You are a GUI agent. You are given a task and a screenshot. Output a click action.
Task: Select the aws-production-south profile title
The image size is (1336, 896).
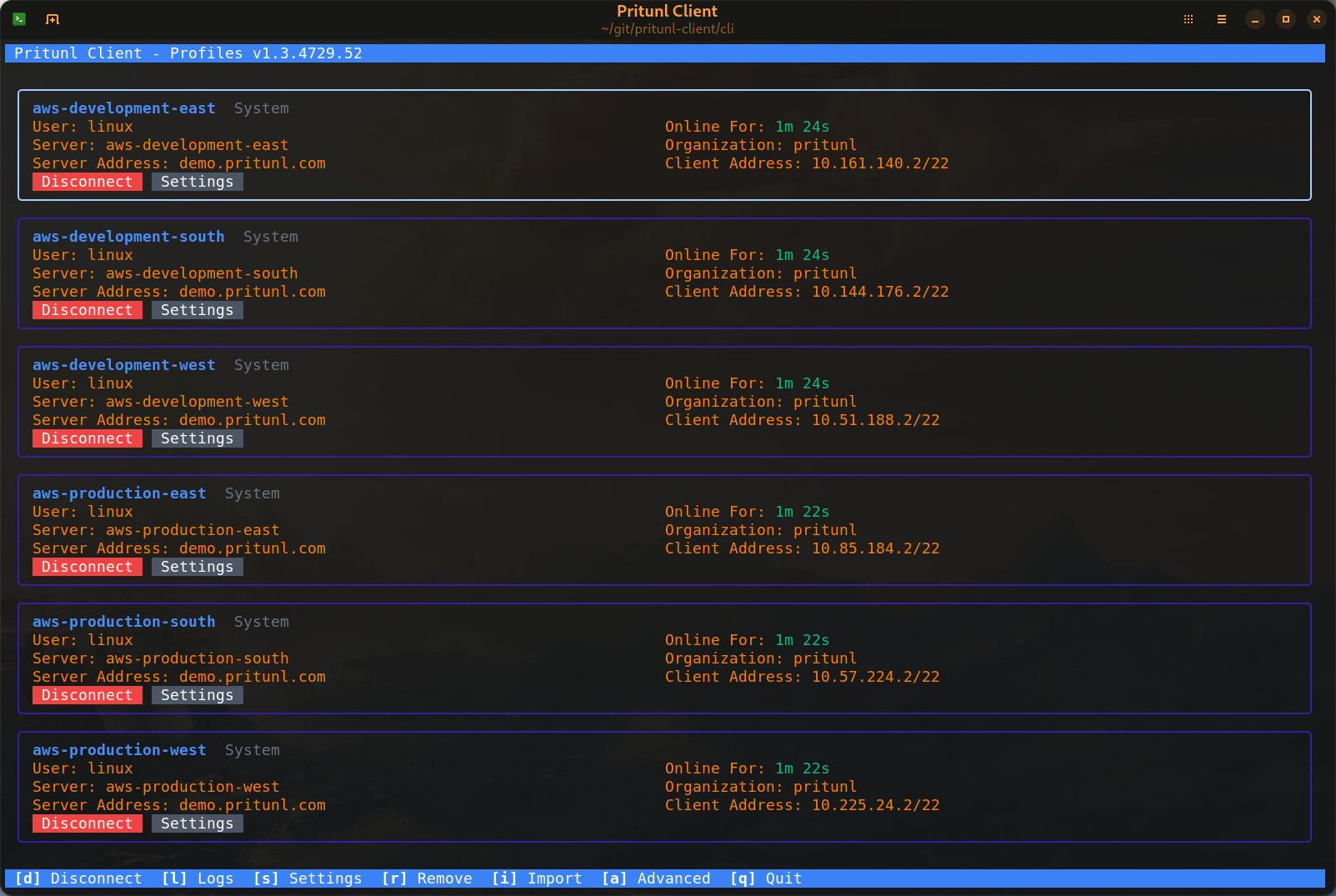[x=124, y=622]
